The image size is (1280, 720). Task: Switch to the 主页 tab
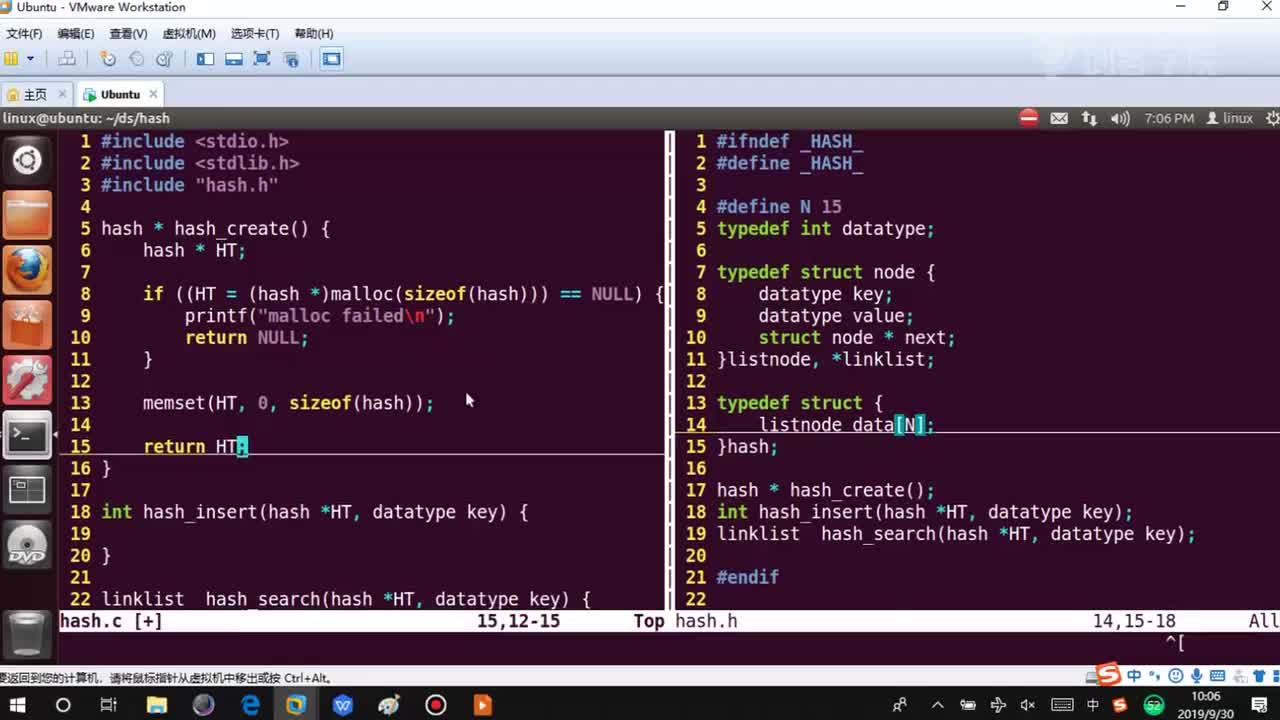coord(35,95)
